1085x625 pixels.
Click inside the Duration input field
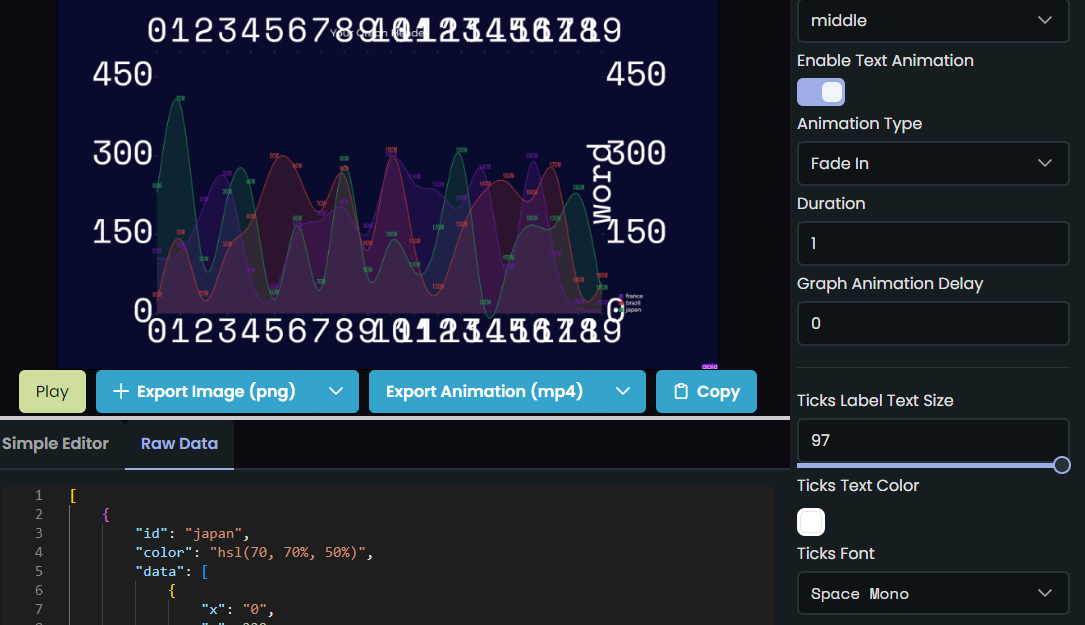932,243
